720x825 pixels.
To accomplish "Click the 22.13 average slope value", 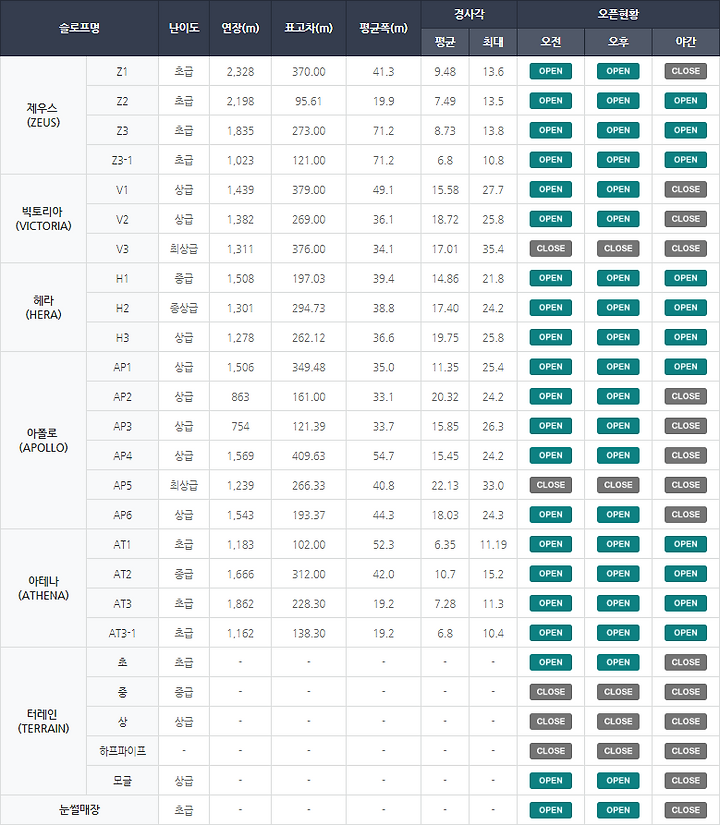I will (x=445, y=485).
